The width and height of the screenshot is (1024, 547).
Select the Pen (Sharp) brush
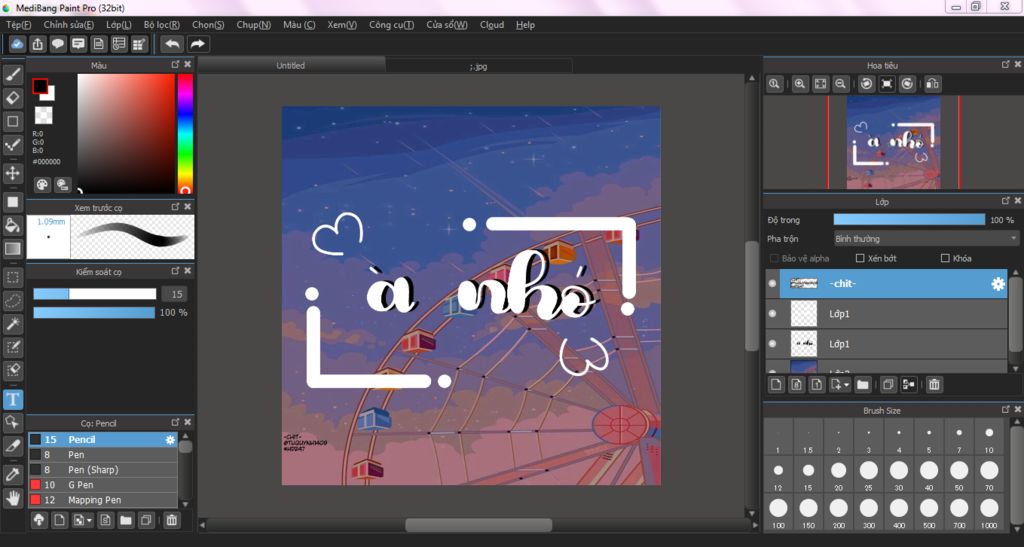click(x=103, y=470)
